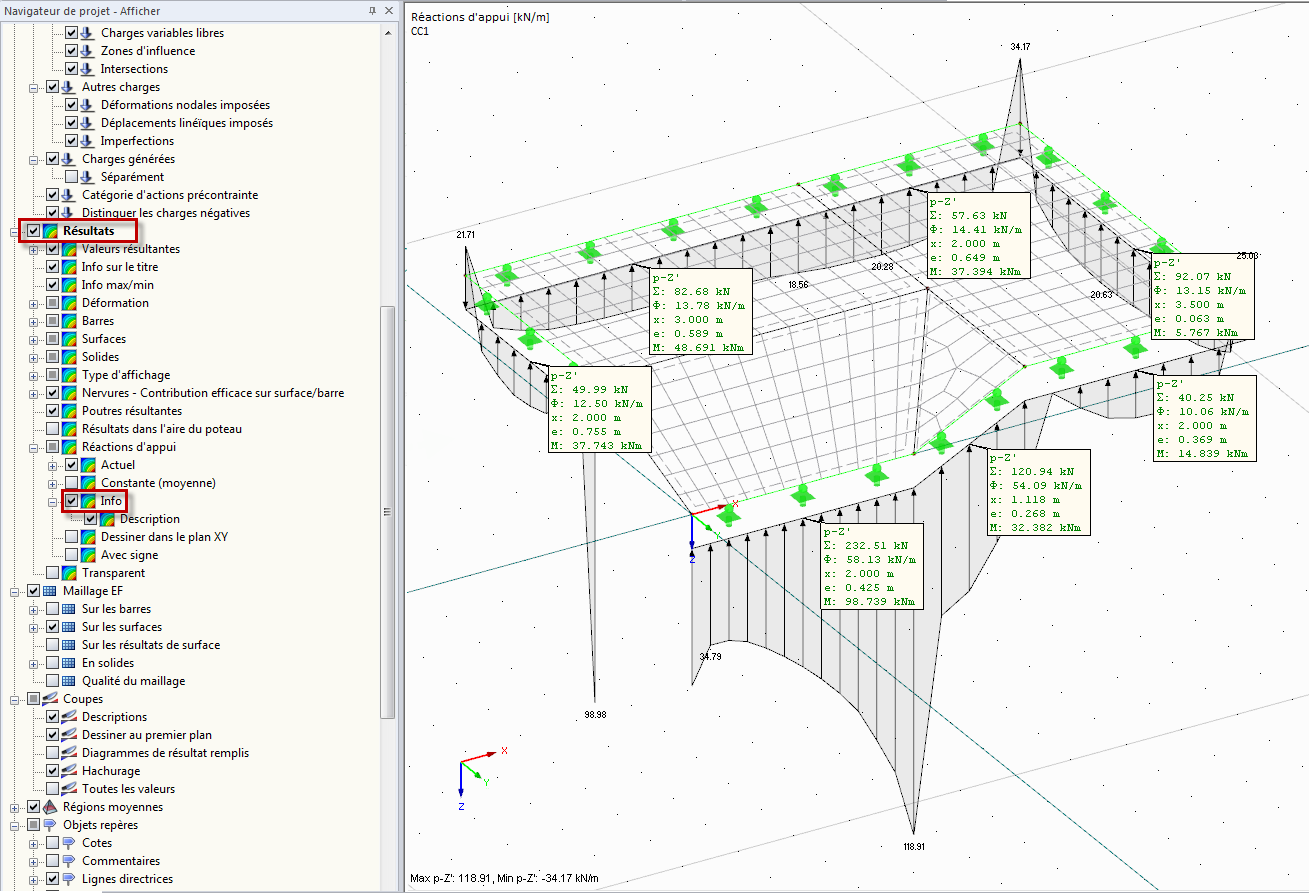The width and height of the screenshot is (1310, 893).
Task: Click the navigator vertical scrollbar thumb
Action: [387, 510]
